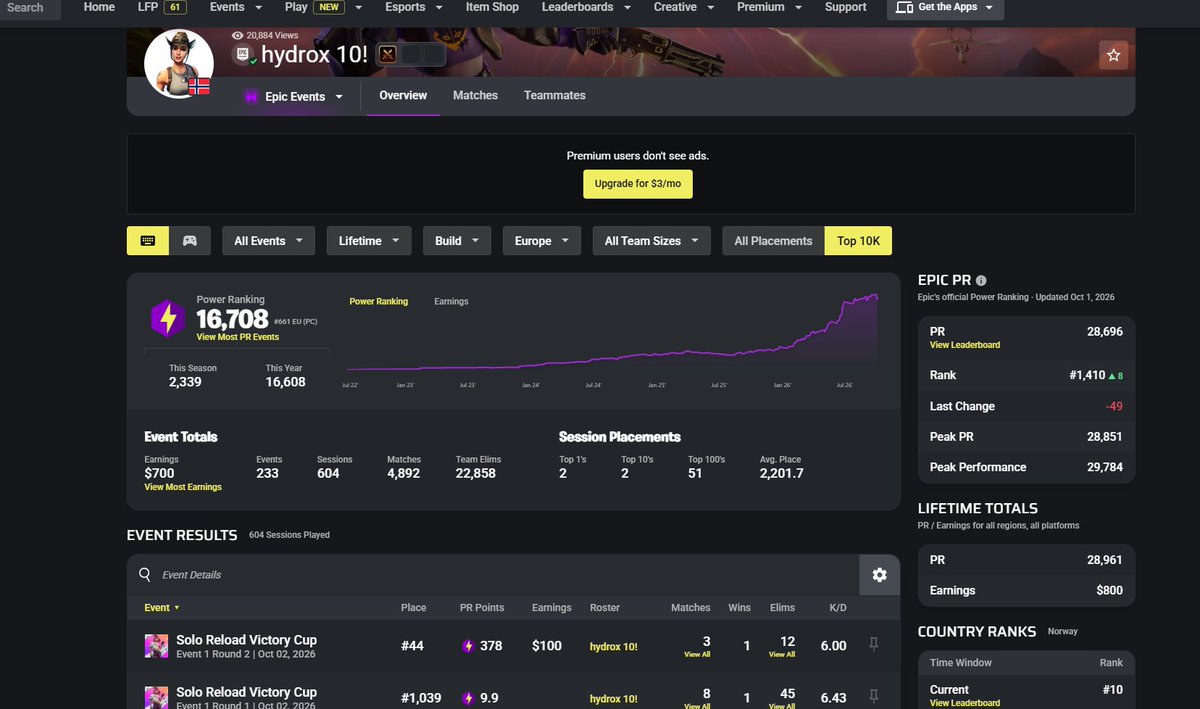Sort by the PR Points column header
The width and height of the screenshot is (1200, 709).
click(x=482, y=608)
